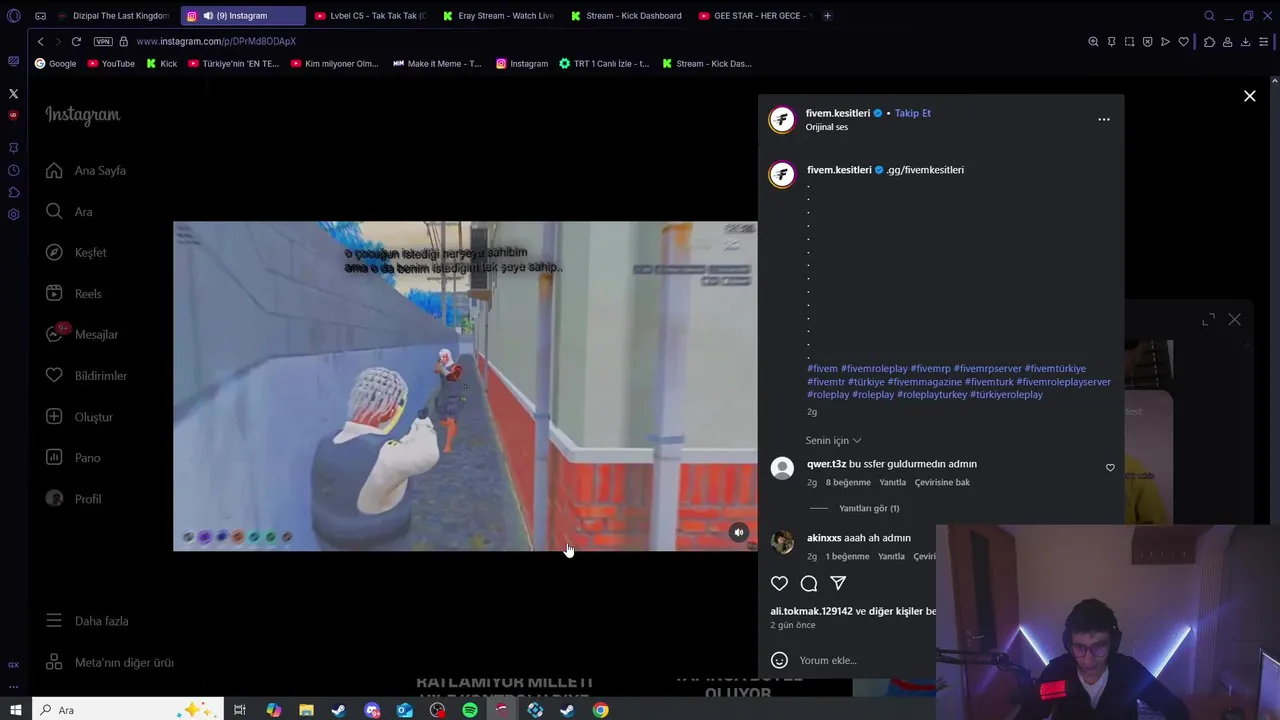Click the comment bubble icon

point(809,583)
